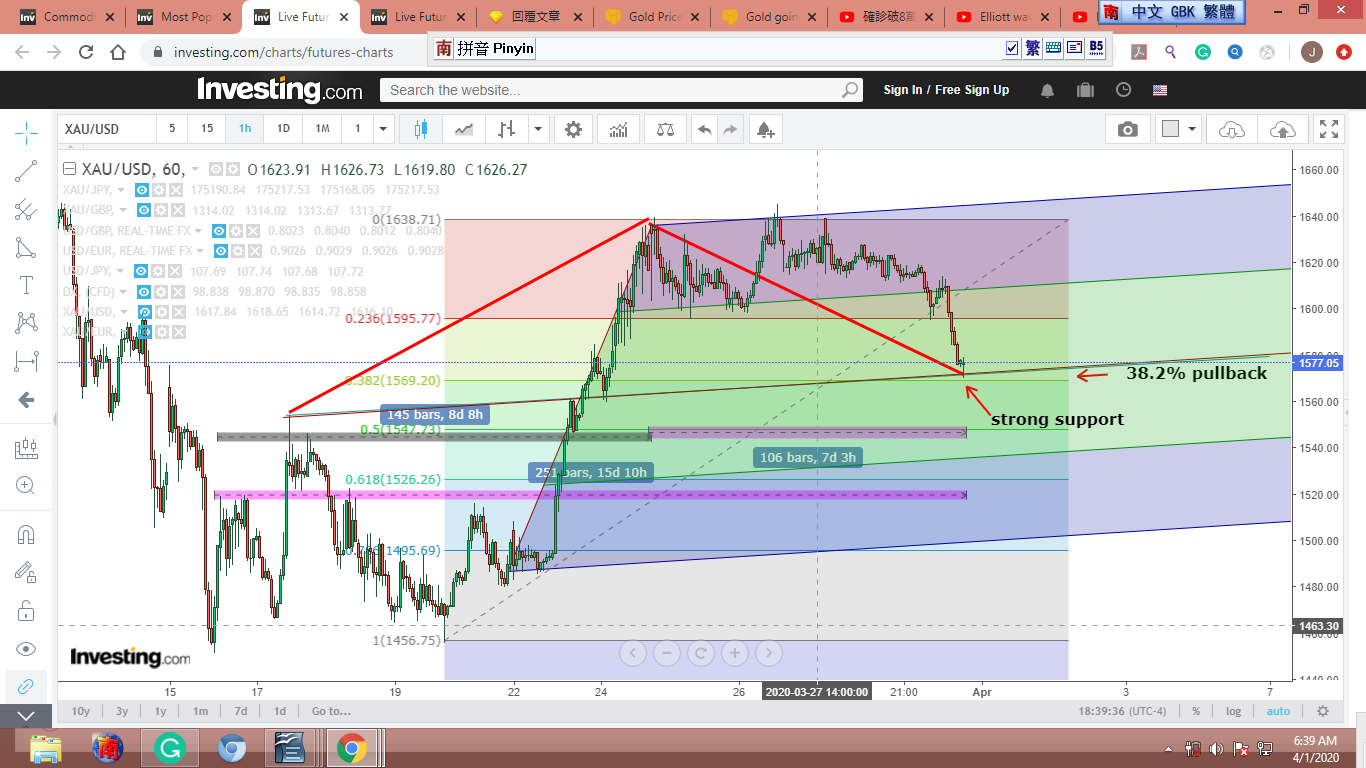Select the bars range measuring tool

27,361
